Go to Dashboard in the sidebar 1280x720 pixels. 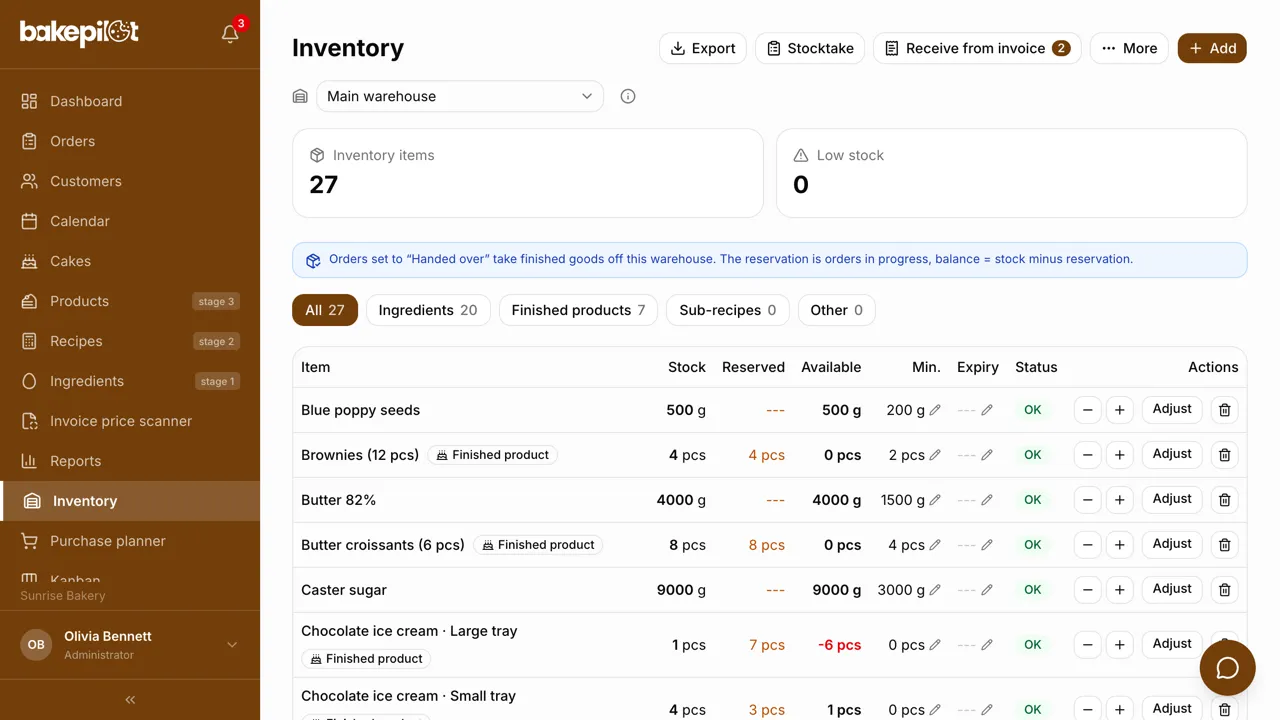click(130, 101)
